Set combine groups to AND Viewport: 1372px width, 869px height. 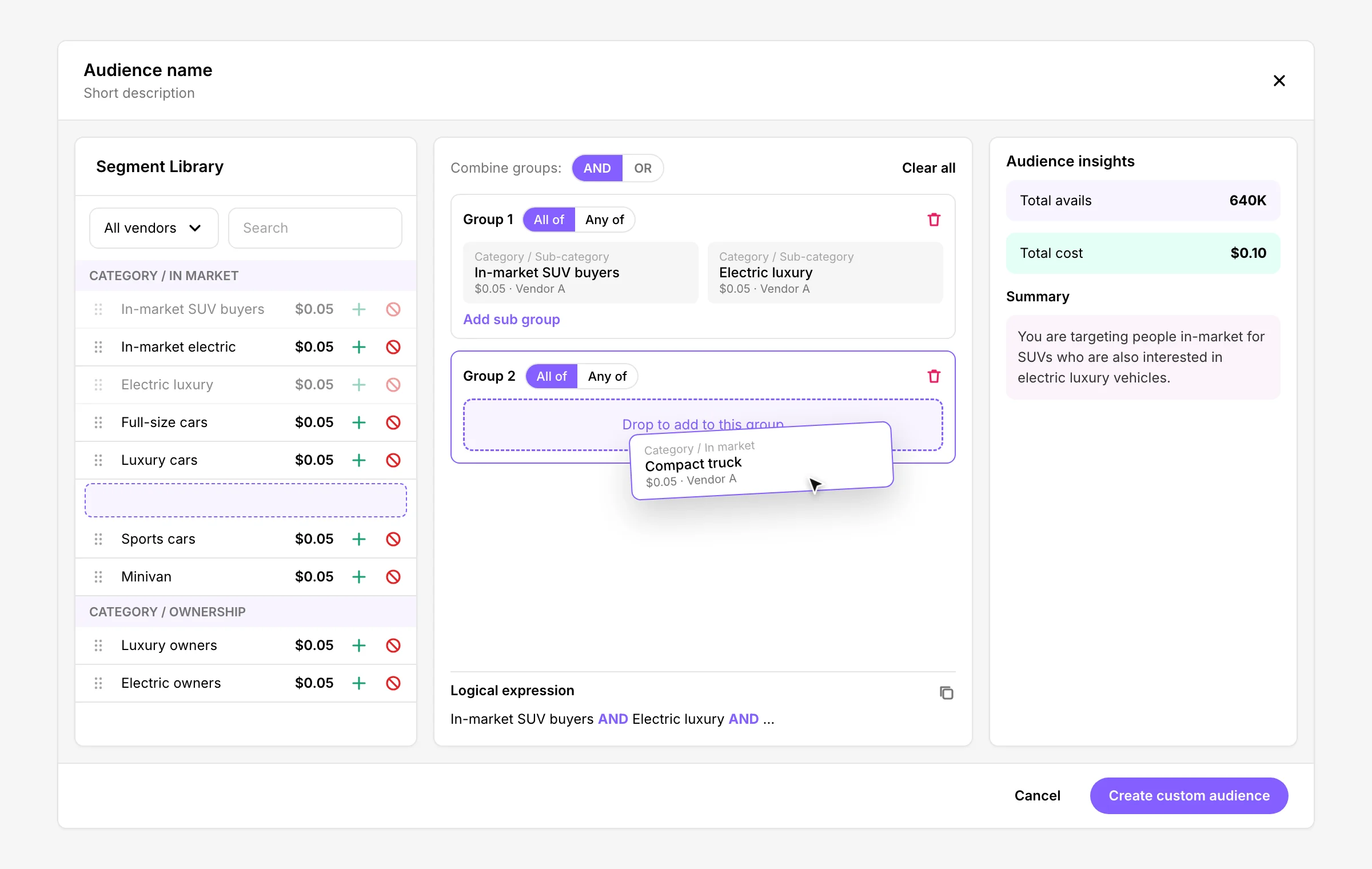[x=597, y=168]
